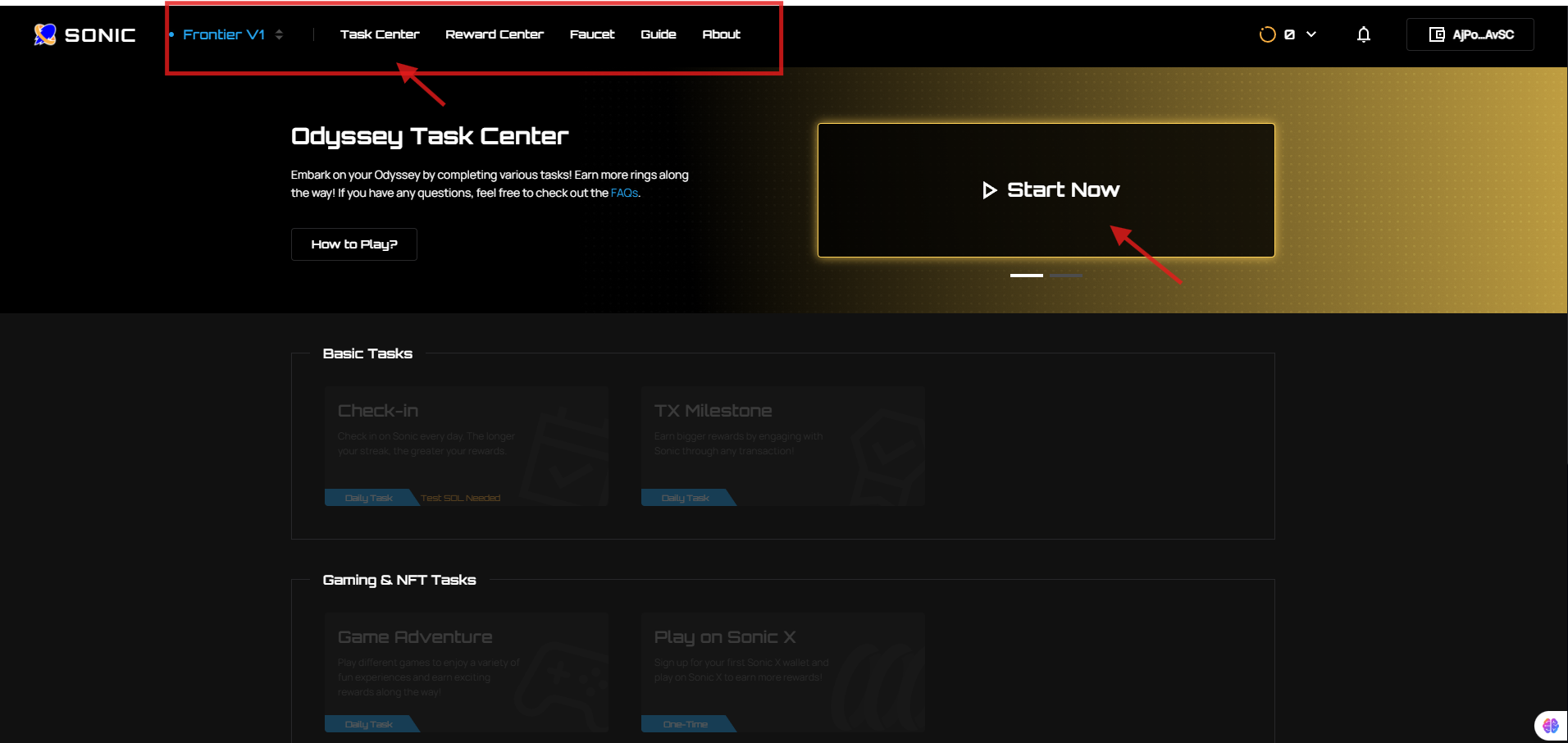Open the Play on Sonic X task card
The width and height of the screenshot is (1568, 743).
tap(783, 672)
